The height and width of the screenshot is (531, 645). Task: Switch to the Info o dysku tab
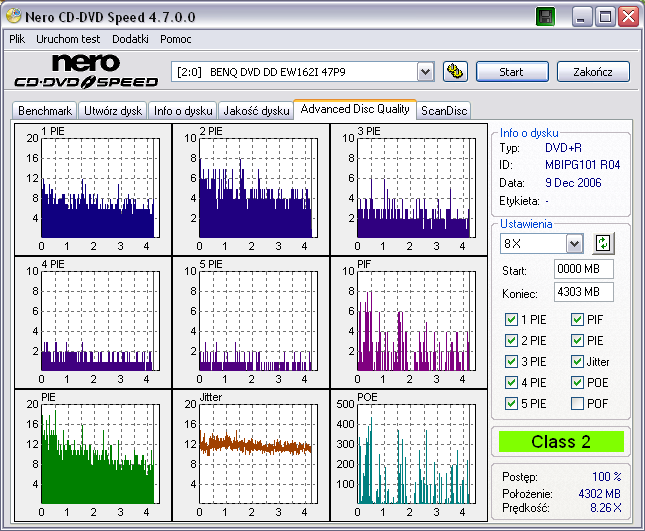[x=183, y=111]
